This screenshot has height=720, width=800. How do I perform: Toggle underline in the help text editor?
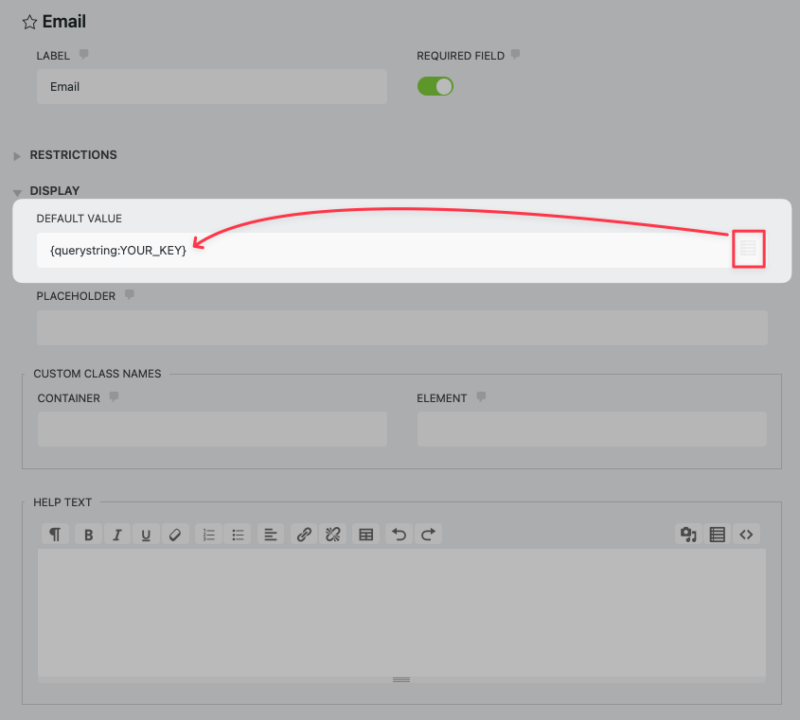pos(146,534)
